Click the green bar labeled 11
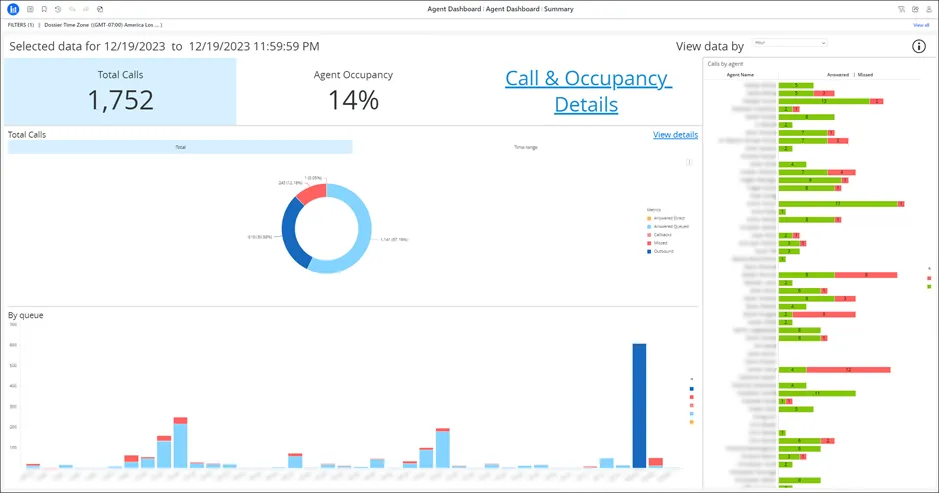Viewport: 939px width, 493px height. click(x=817, y=394)
